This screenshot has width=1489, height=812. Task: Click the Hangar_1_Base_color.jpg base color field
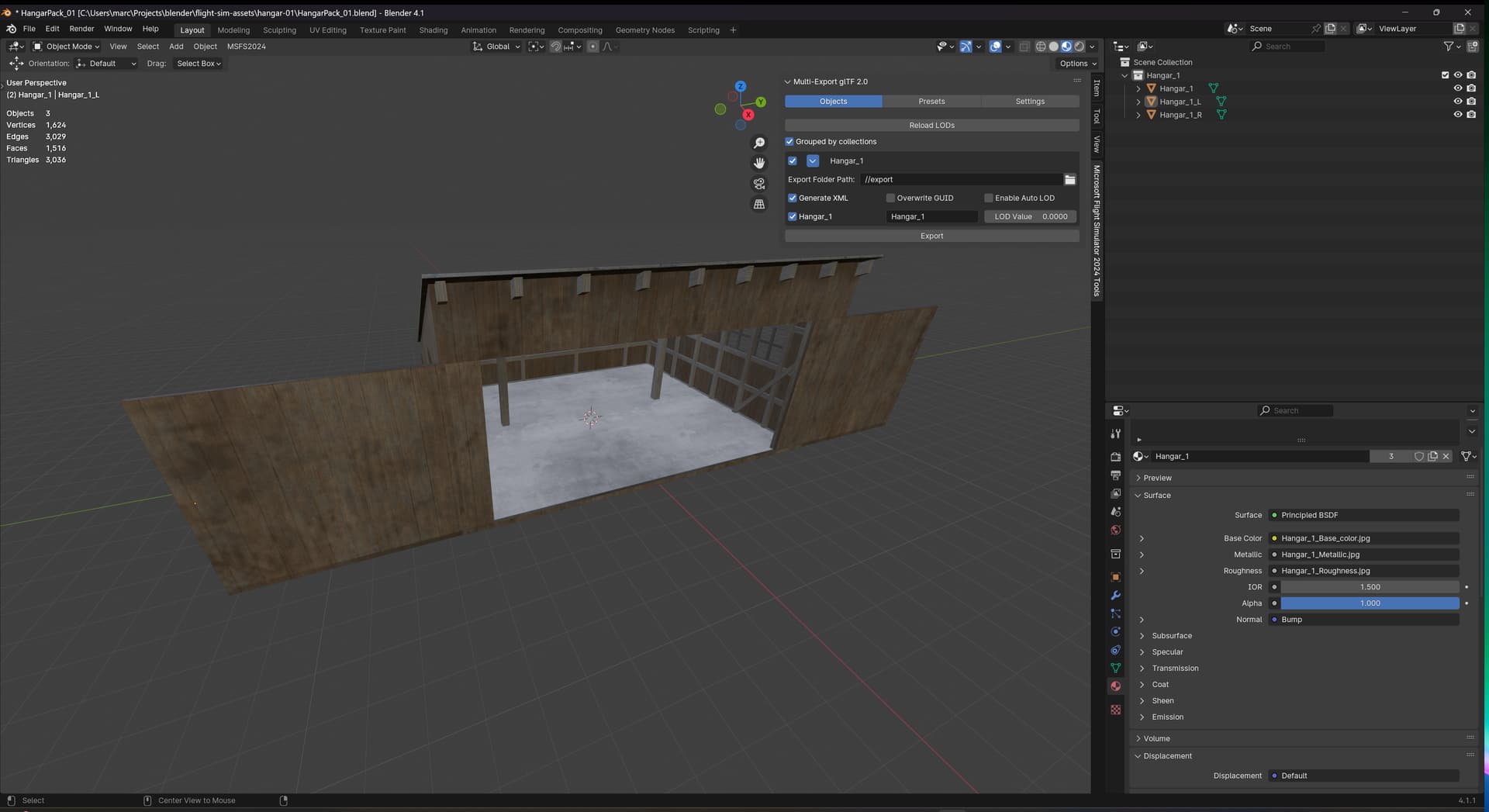tap(1365, 538)
